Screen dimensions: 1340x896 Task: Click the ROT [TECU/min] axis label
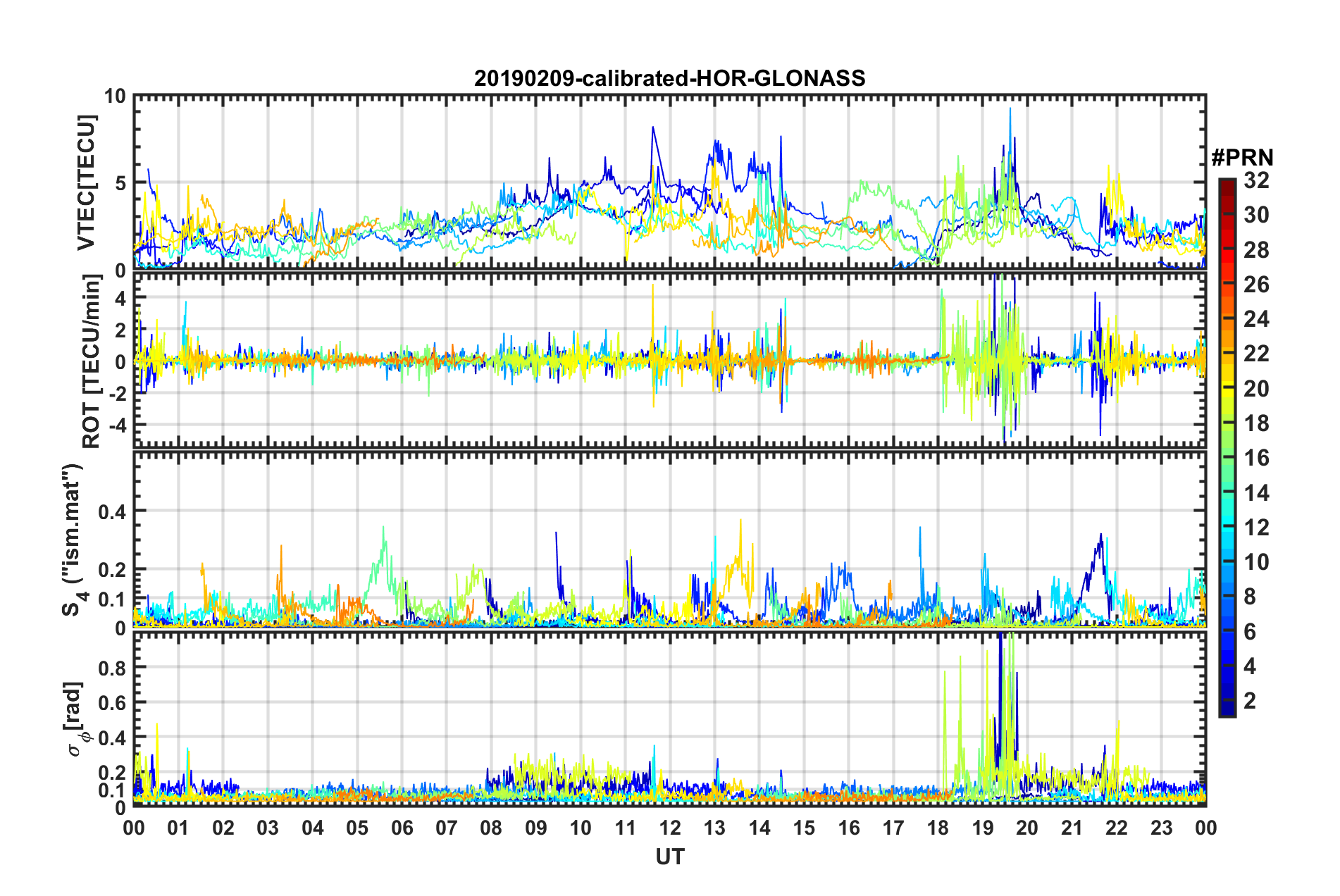[92, 361]
